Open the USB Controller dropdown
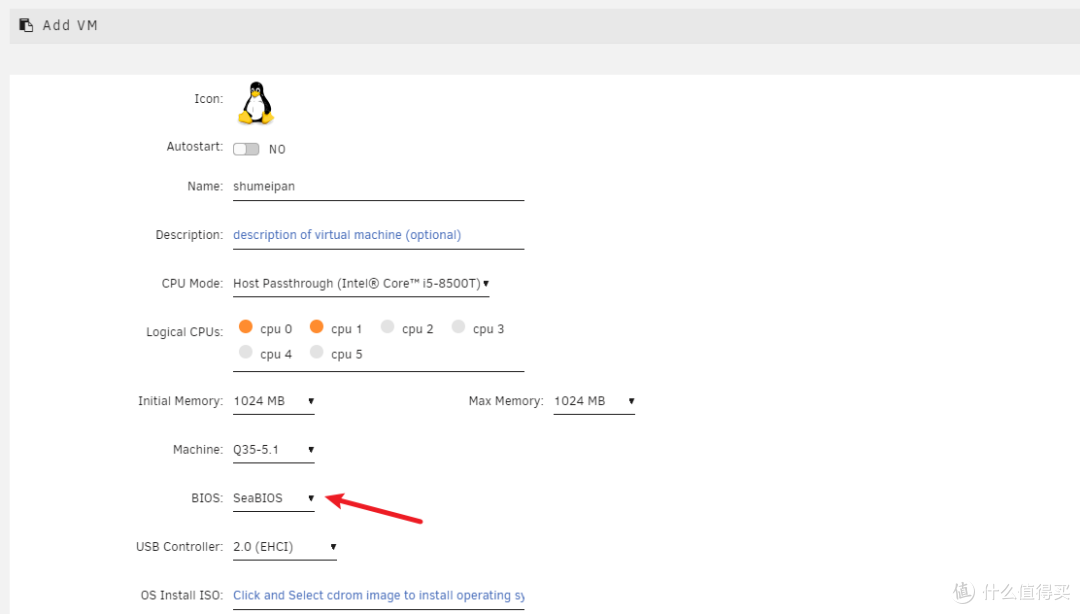The width and height of the screenshot is (1080, 614). [284, 547]
